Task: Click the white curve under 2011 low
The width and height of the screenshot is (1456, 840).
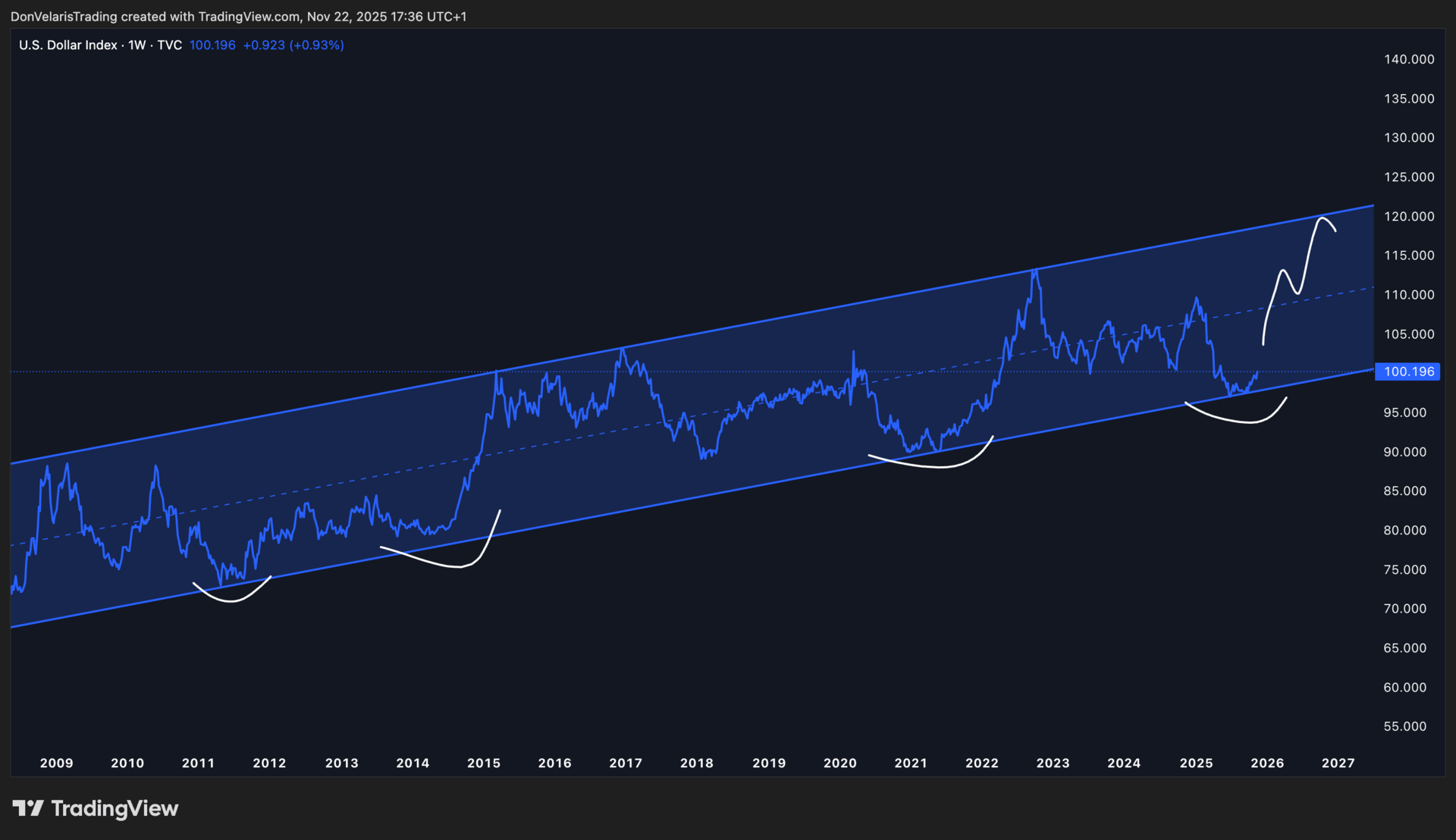Action: click(x=231, y=600)
